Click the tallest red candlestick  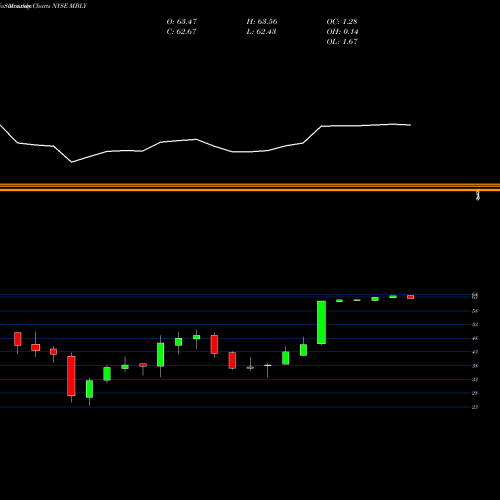click(x=71, y=376)
